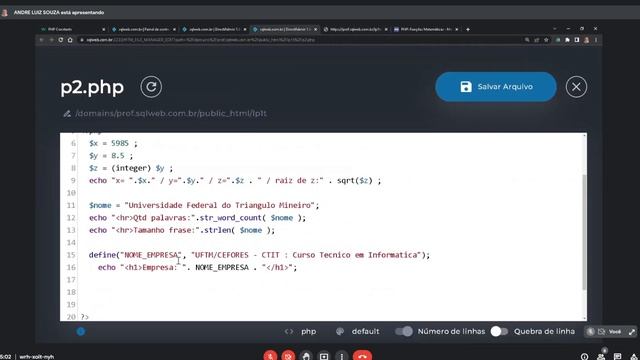
Task: Click echo Empresa statement on line 16
Action: [198, 267]
